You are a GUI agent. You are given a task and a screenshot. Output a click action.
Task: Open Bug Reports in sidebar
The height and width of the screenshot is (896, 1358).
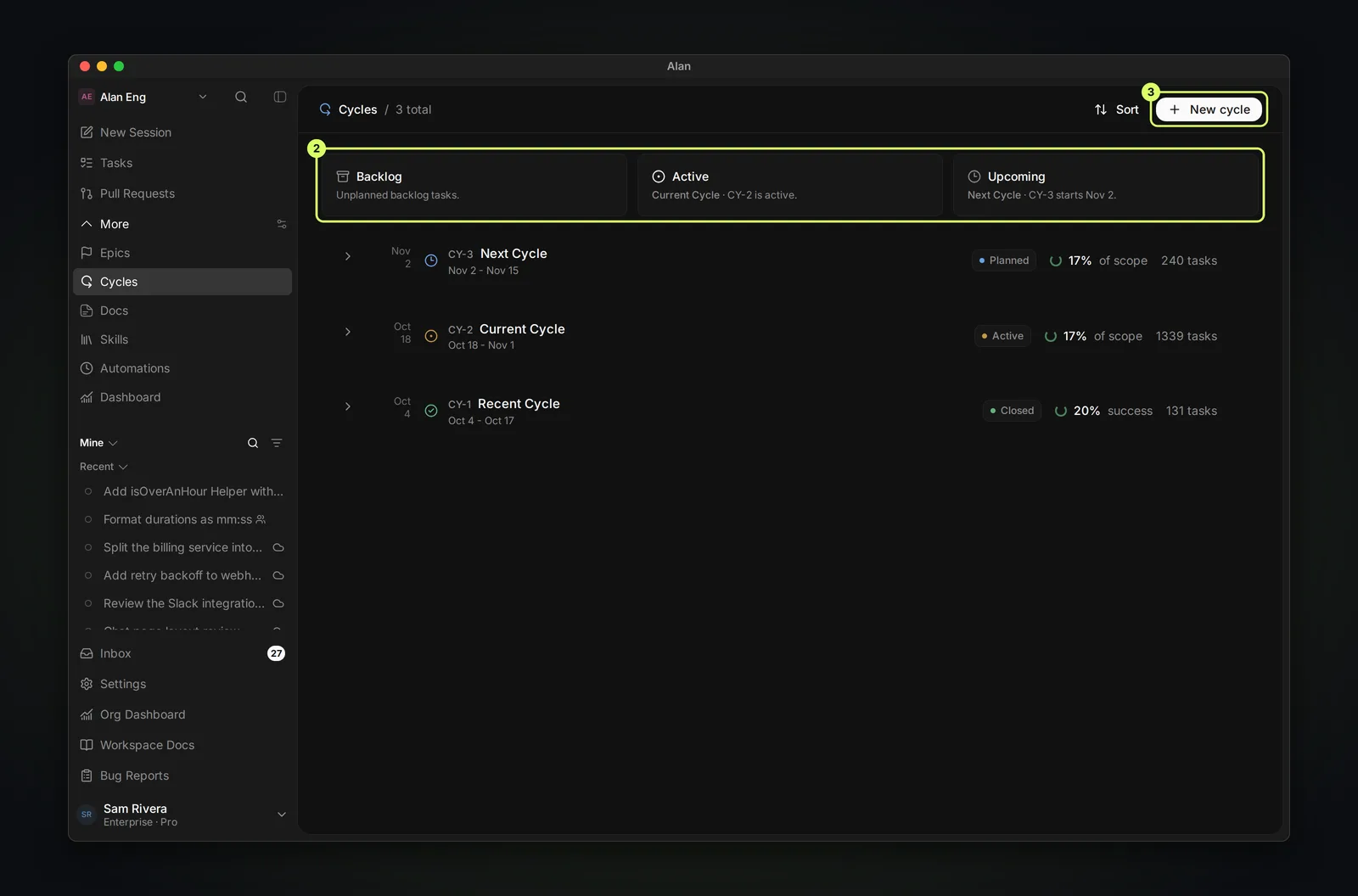(x=182, y=776)
